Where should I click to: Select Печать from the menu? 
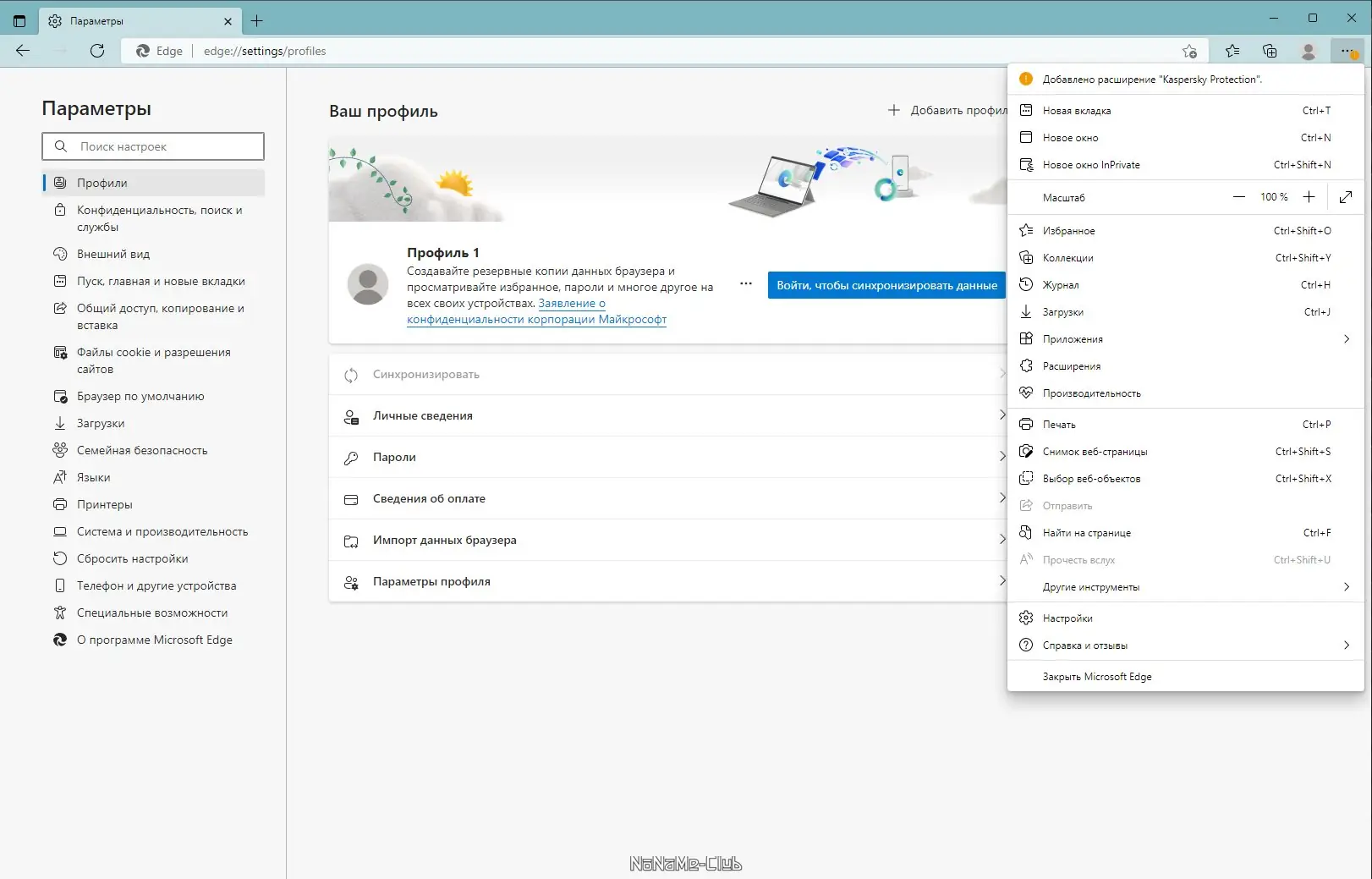1186,424
